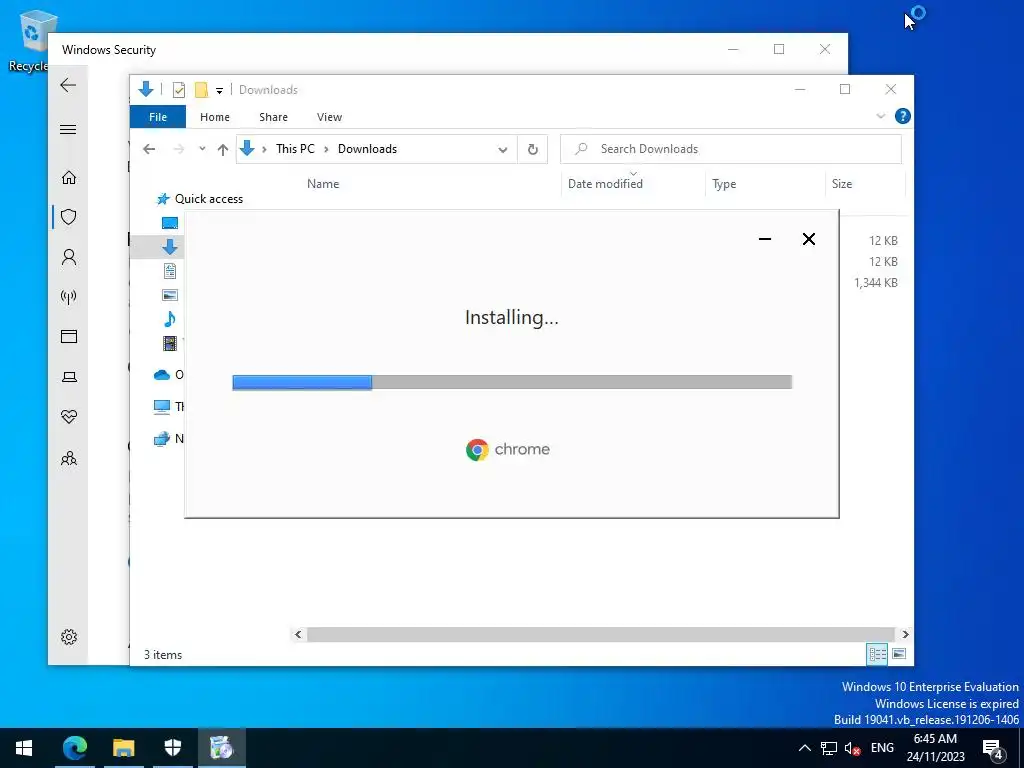Open Firewall & network protection icon
This screenshot has width=1024, height=768.
tap(69, 297)
